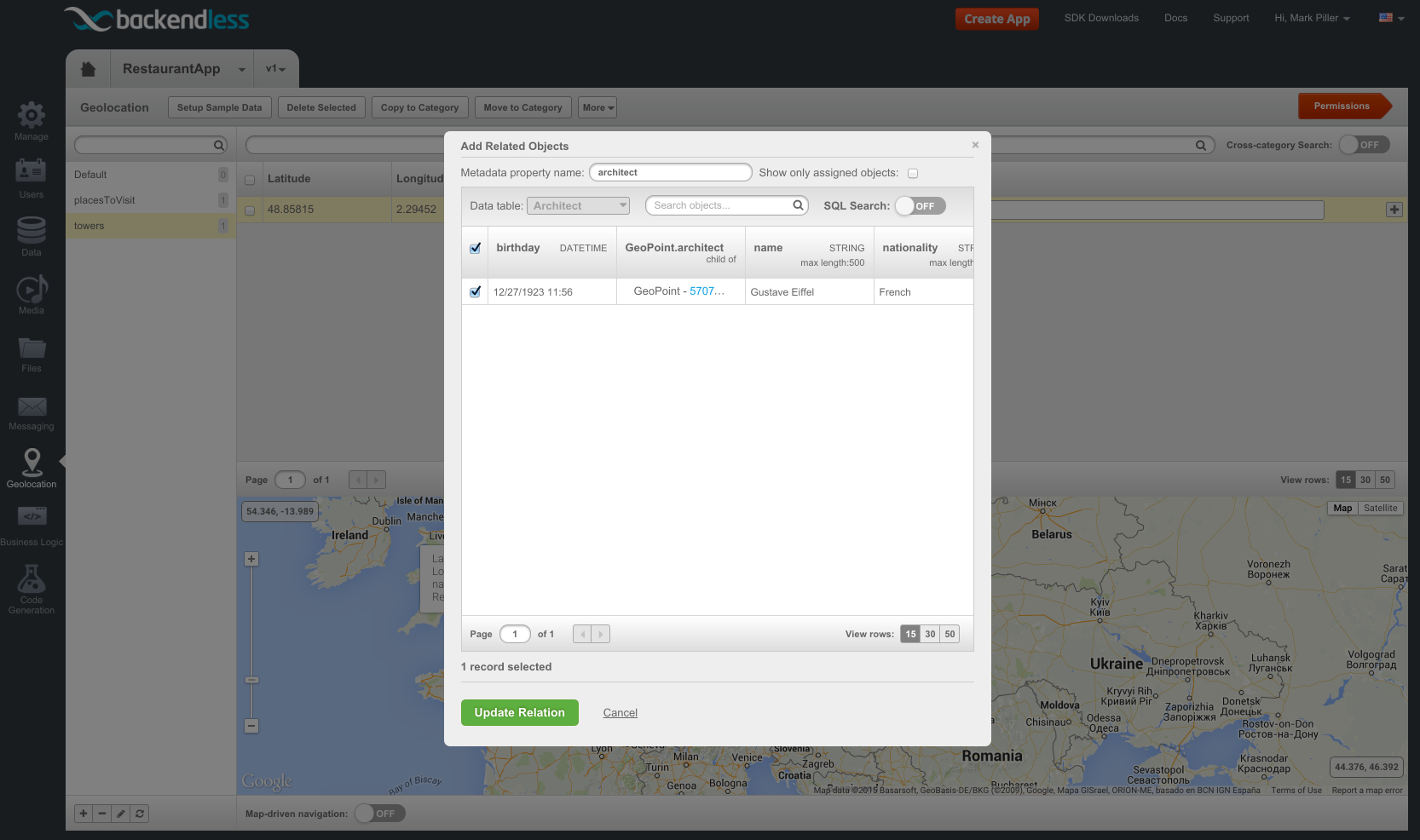The image size is (1420, 840).
Task: Open the Files section
Action: coord(32,353)
